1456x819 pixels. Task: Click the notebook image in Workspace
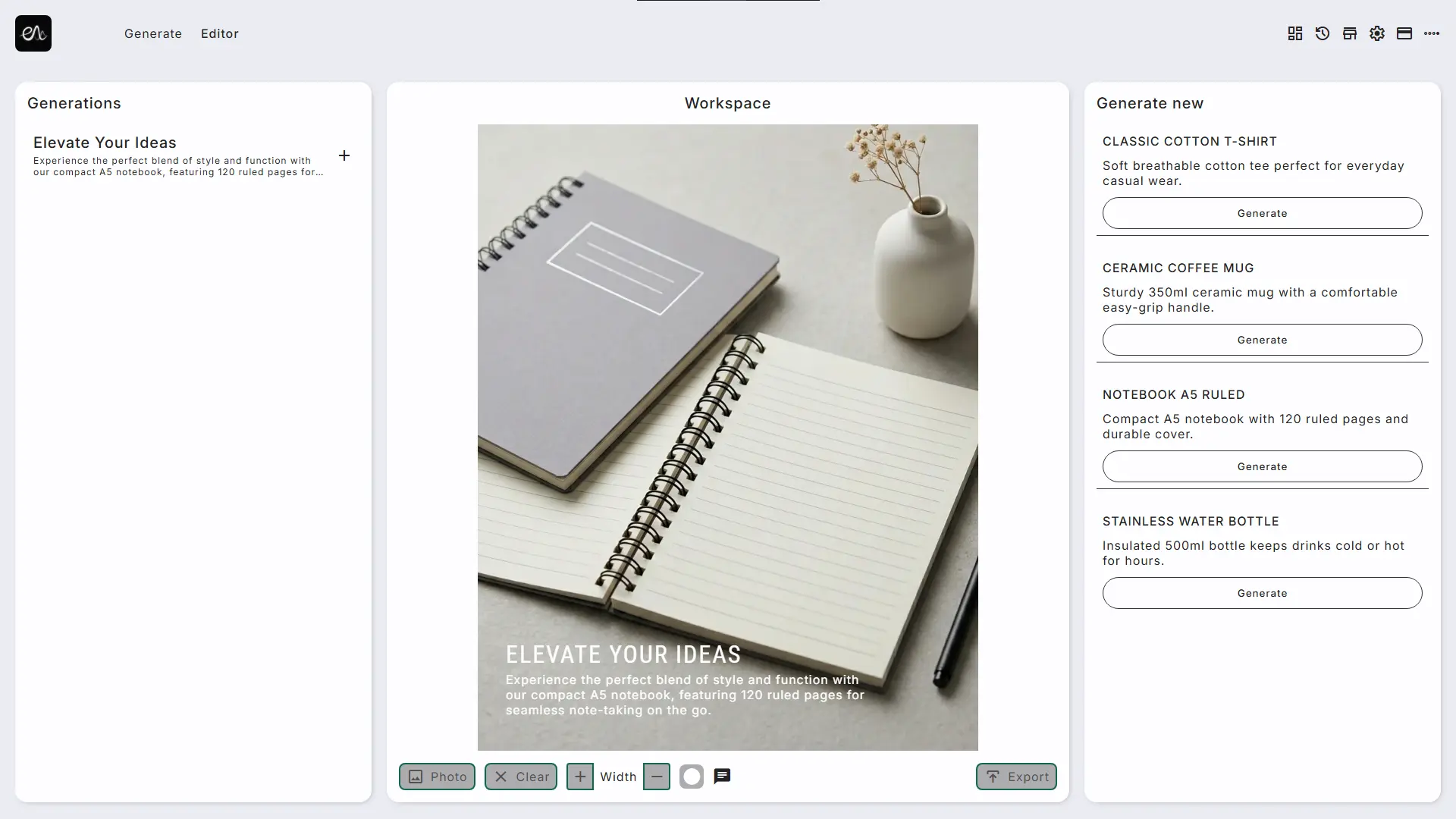(728, 438)
